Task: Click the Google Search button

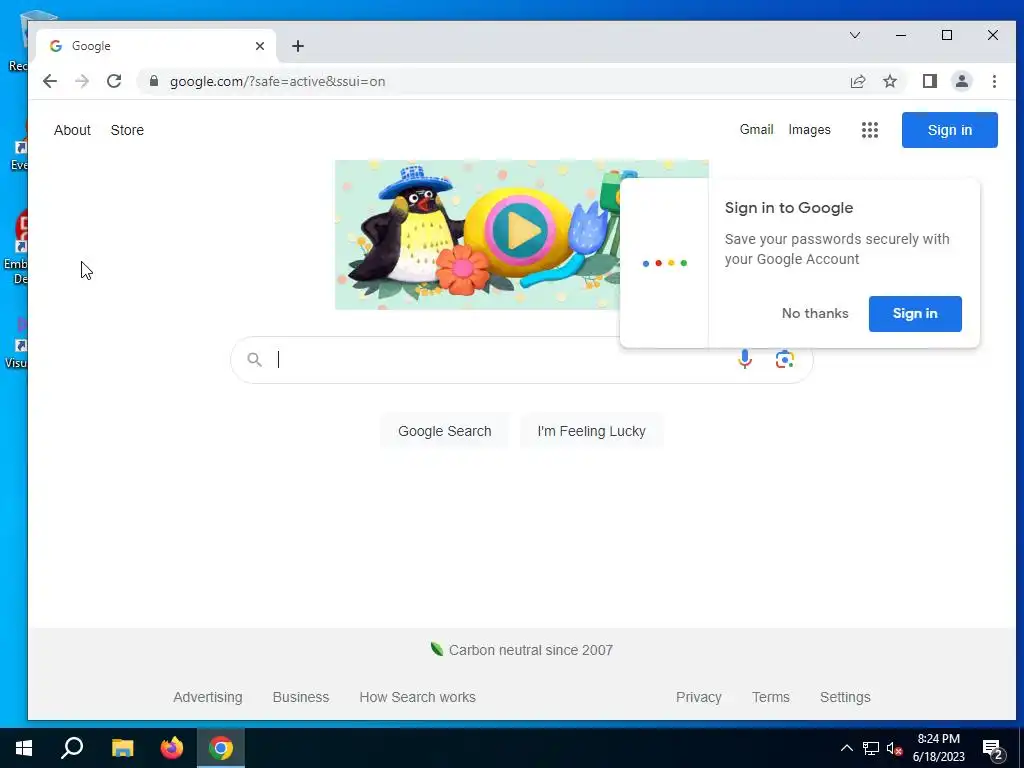Action: (x=445, y=431)
